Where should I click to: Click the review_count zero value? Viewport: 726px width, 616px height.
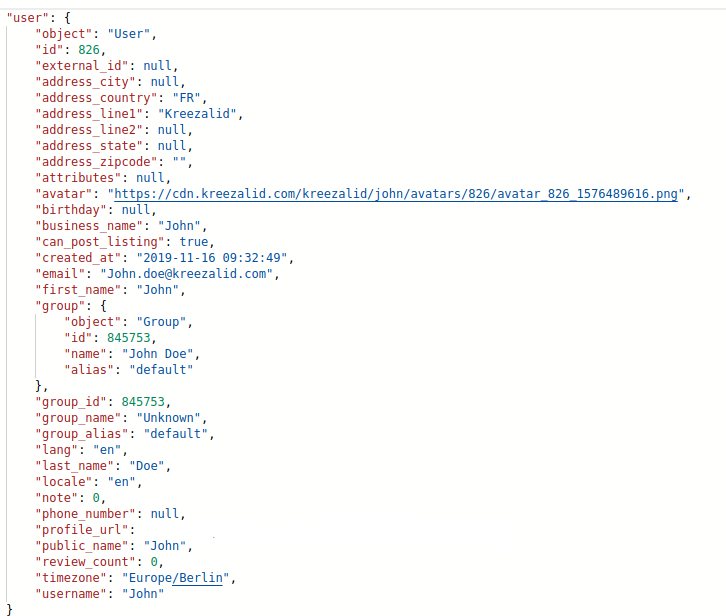(x=154, y=562)
